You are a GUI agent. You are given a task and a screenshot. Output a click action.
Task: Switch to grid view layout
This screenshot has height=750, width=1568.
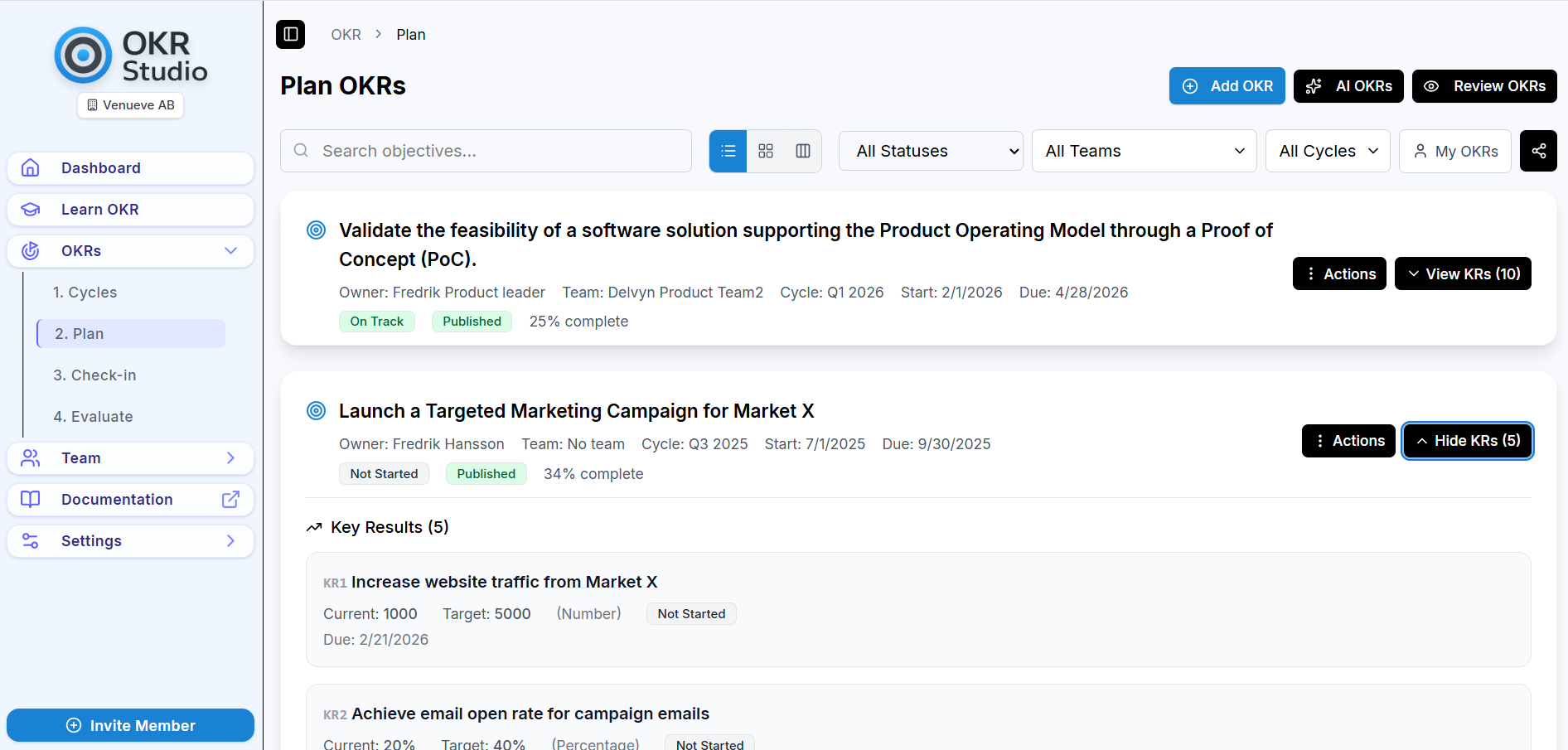766,151
